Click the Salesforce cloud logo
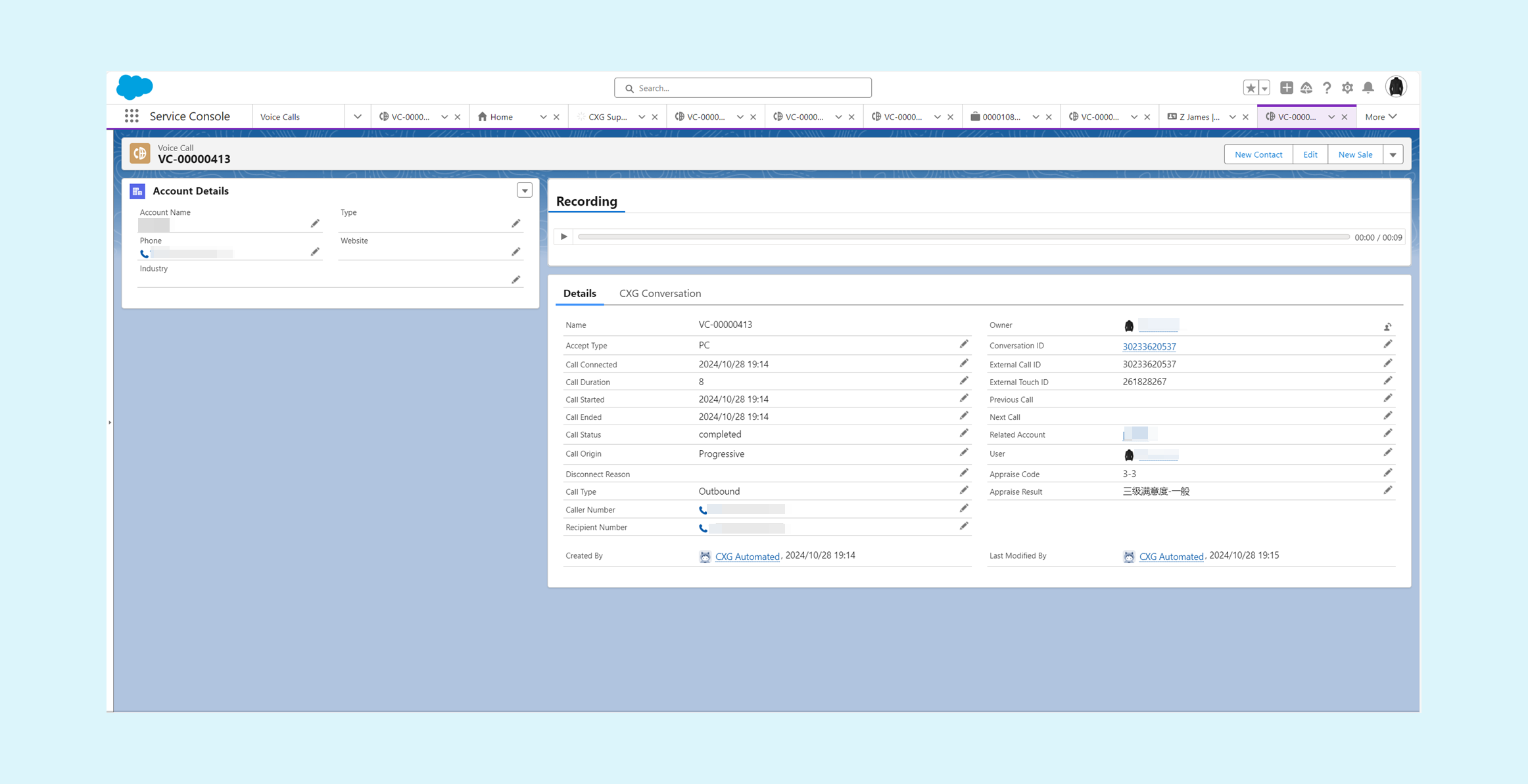The height and width of the screenshot is (784, 1528). click(135, 87)
